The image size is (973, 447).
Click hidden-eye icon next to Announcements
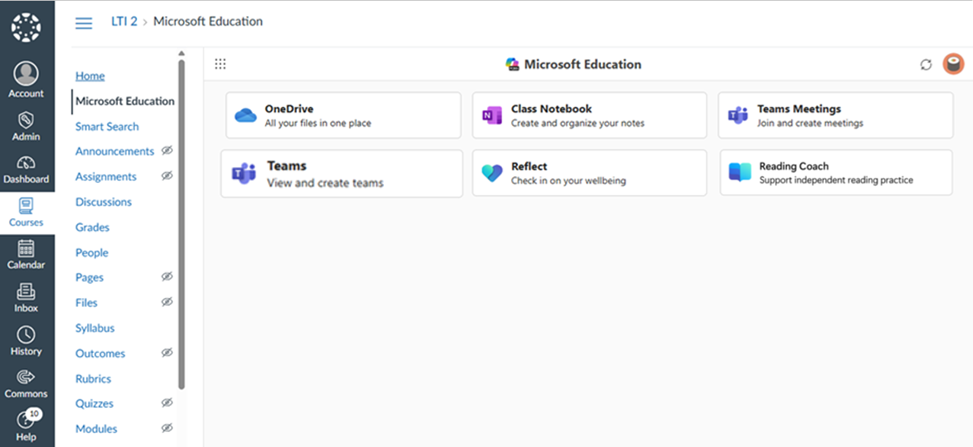(x=167, y=151)
